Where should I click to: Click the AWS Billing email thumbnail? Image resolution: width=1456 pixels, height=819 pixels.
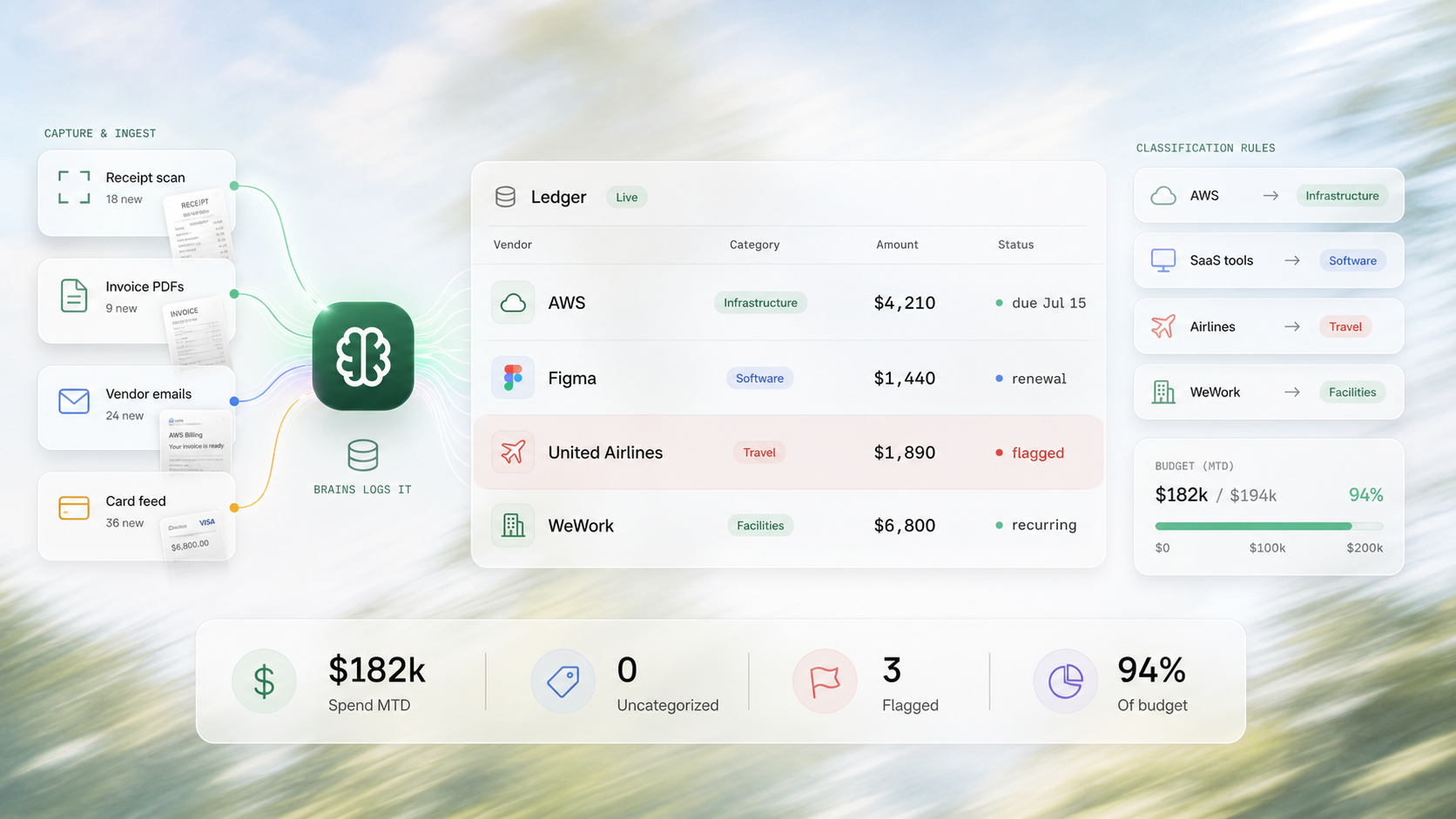pyautogui.click(x=196, y=442)
